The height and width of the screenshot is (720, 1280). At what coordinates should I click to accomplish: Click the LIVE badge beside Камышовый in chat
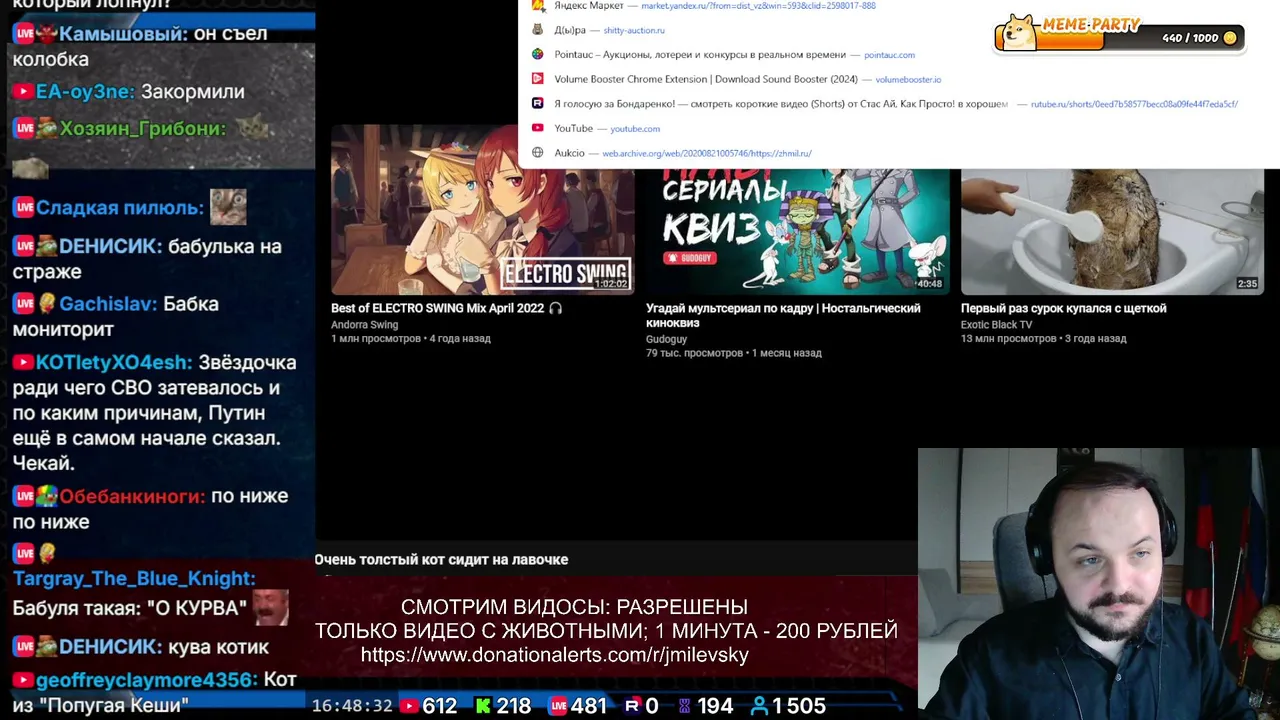[24, 33]
